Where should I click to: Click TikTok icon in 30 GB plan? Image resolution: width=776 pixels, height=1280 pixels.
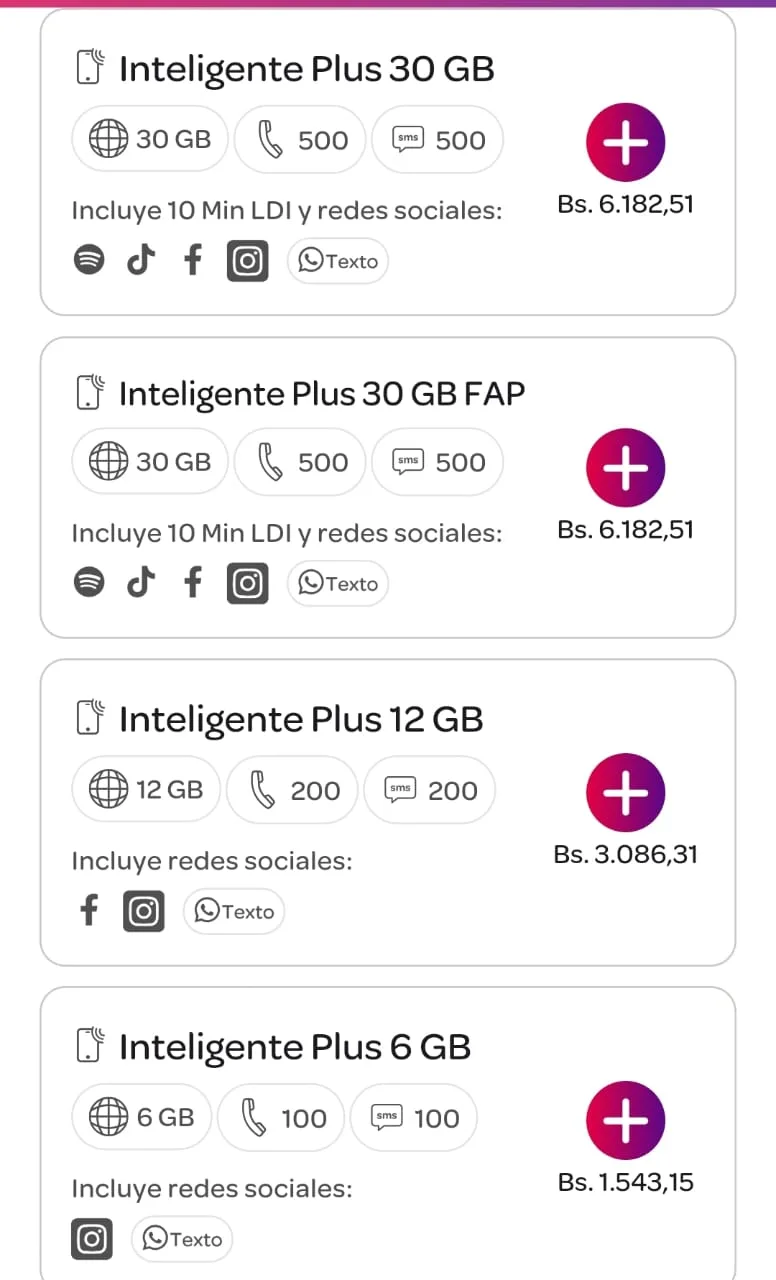click(141, 261)
